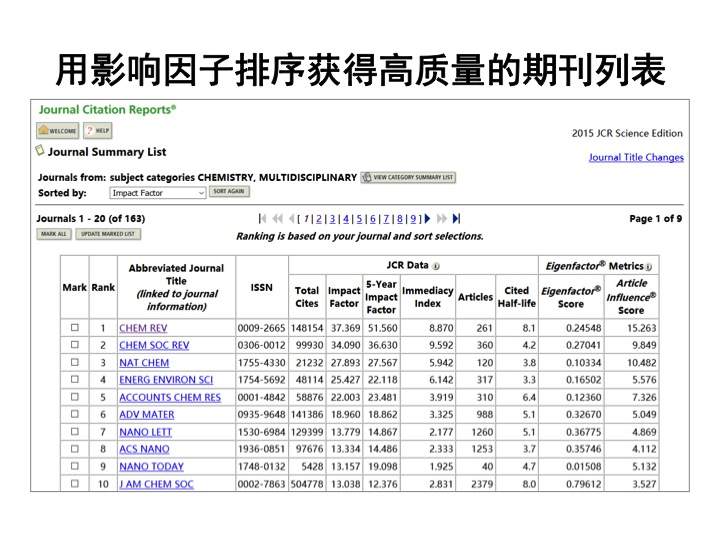Screen dimensions: 720x540
Task: Open NANO TODAY journal link
Action: tap(152, 467)
